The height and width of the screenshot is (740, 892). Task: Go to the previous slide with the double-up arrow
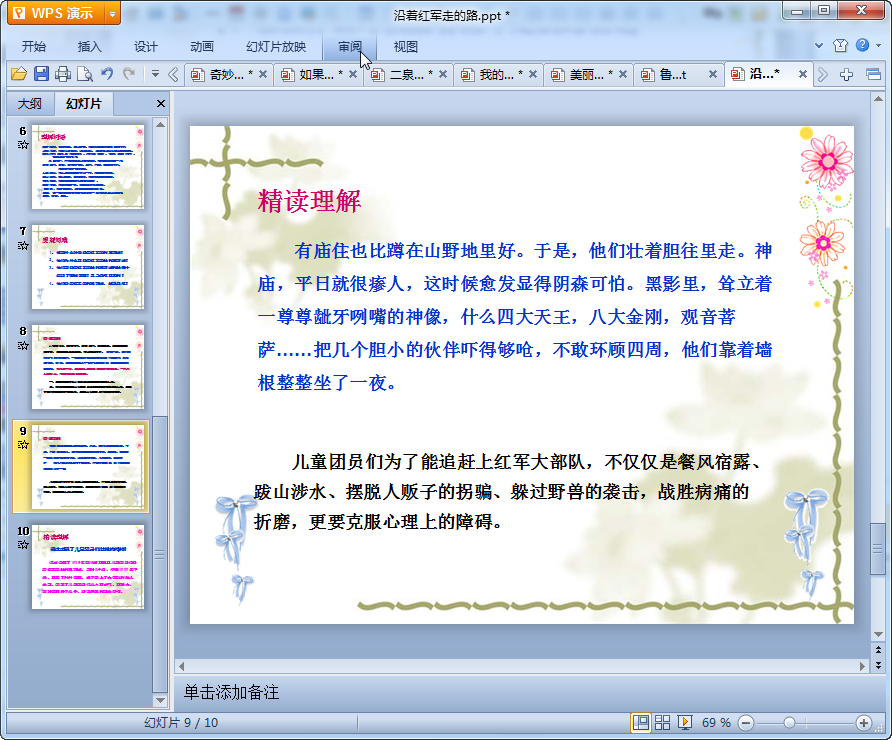(878, 650)
